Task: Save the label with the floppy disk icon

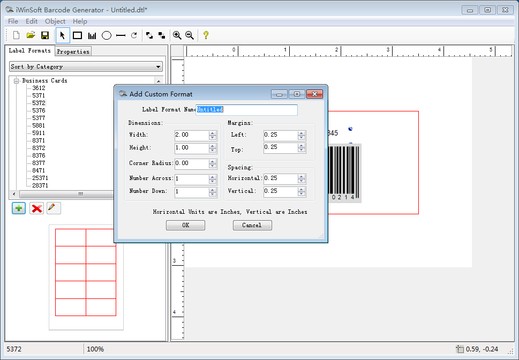Action: 45,35
